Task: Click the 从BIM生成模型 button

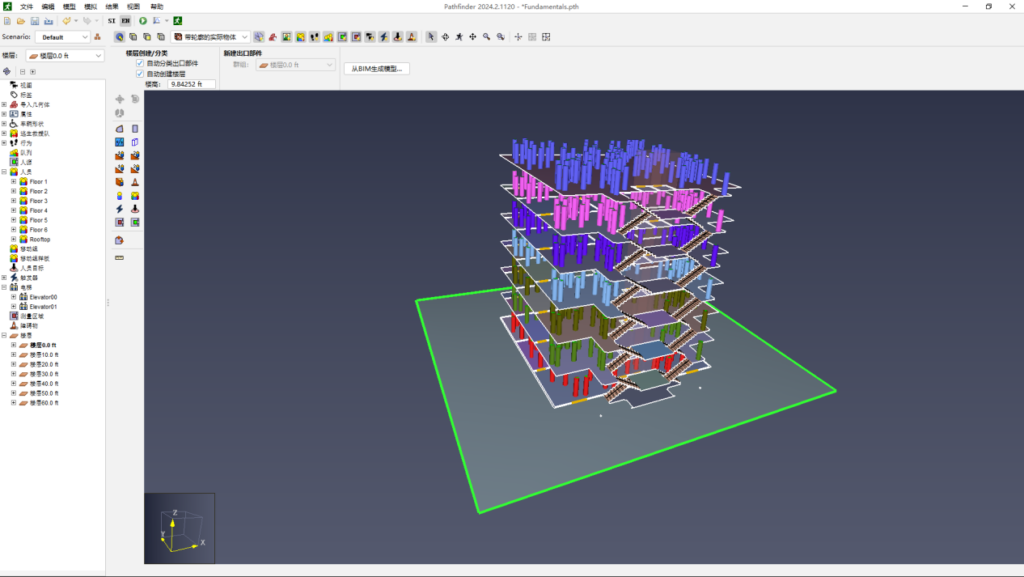Action: click(x=376, y=68)
